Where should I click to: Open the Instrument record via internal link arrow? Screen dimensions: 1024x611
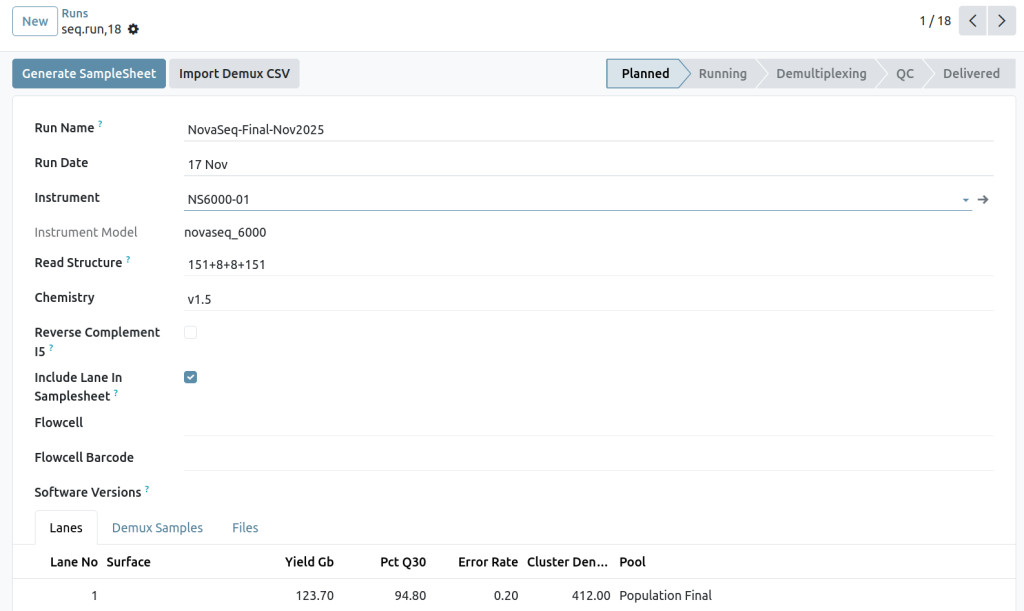pyautogui.click(x=983, y=199)
